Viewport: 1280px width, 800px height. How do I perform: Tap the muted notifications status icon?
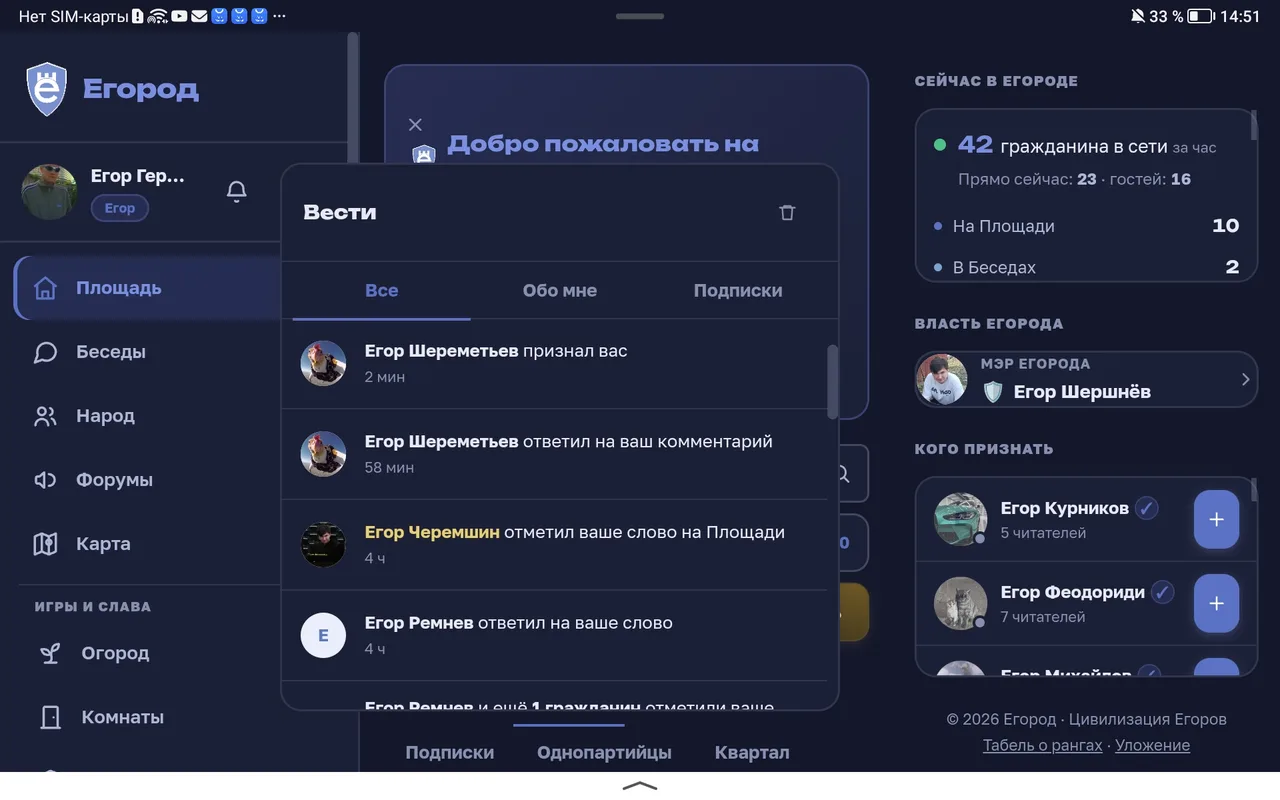[x=1137, y=16]
